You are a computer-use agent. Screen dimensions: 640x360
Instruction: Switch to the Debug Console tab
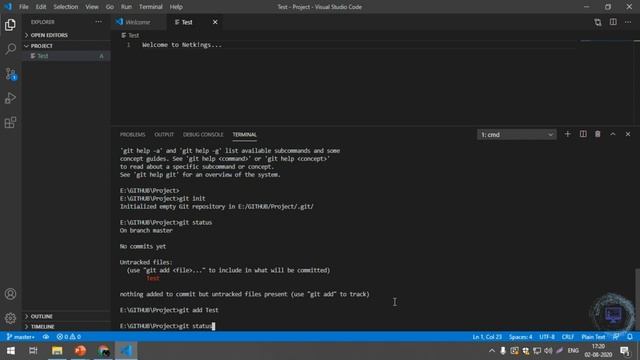point(203,135)
